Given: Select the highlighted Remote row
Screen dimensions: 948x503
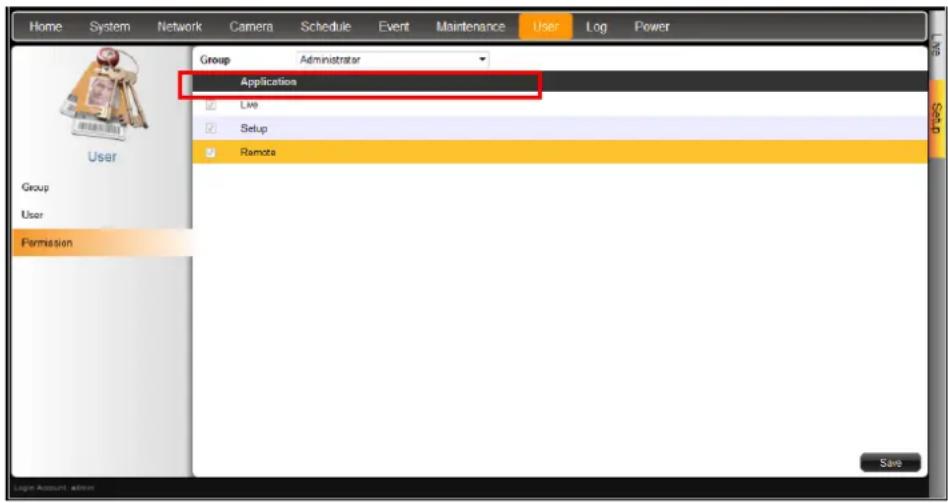Looking at the screenshot, I should [560, 152].
